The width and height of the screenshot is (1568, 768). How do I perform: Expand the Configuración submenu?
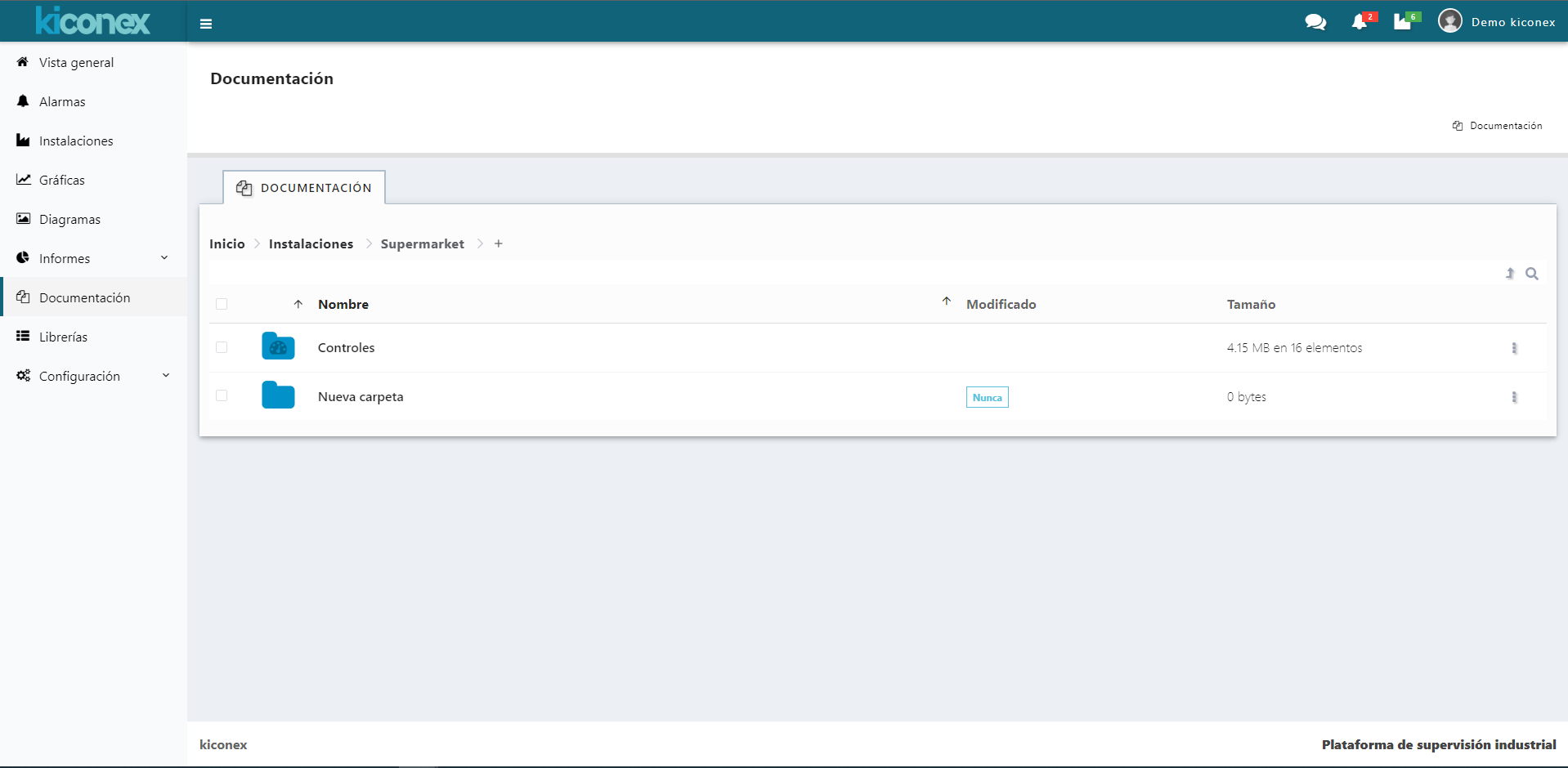pos(166,376)
